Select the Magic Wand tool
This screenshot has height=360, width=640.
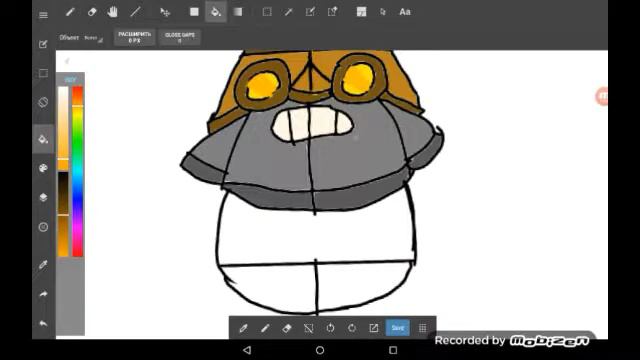289,12
